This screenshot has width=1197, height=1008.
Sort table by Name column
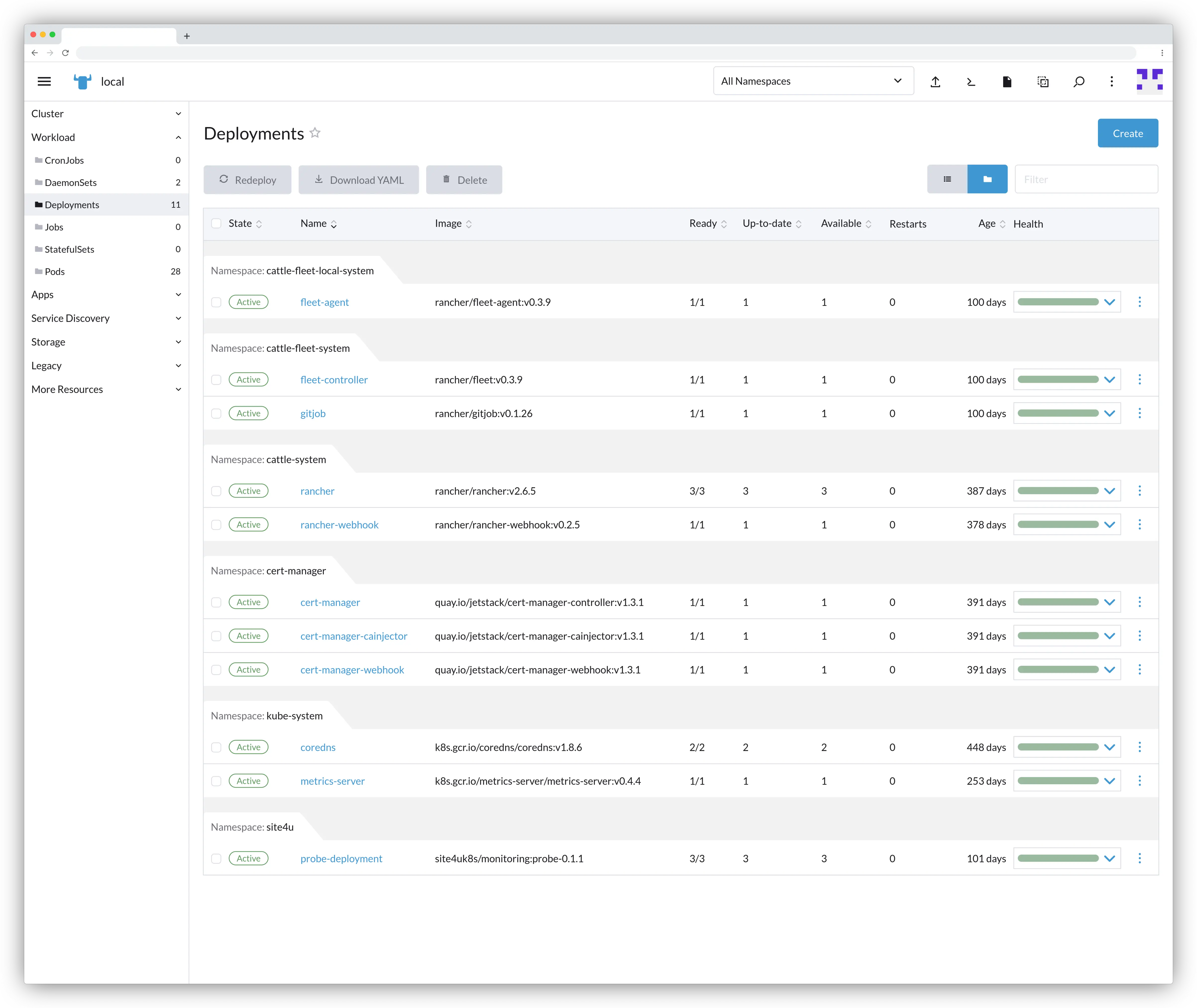319,224
